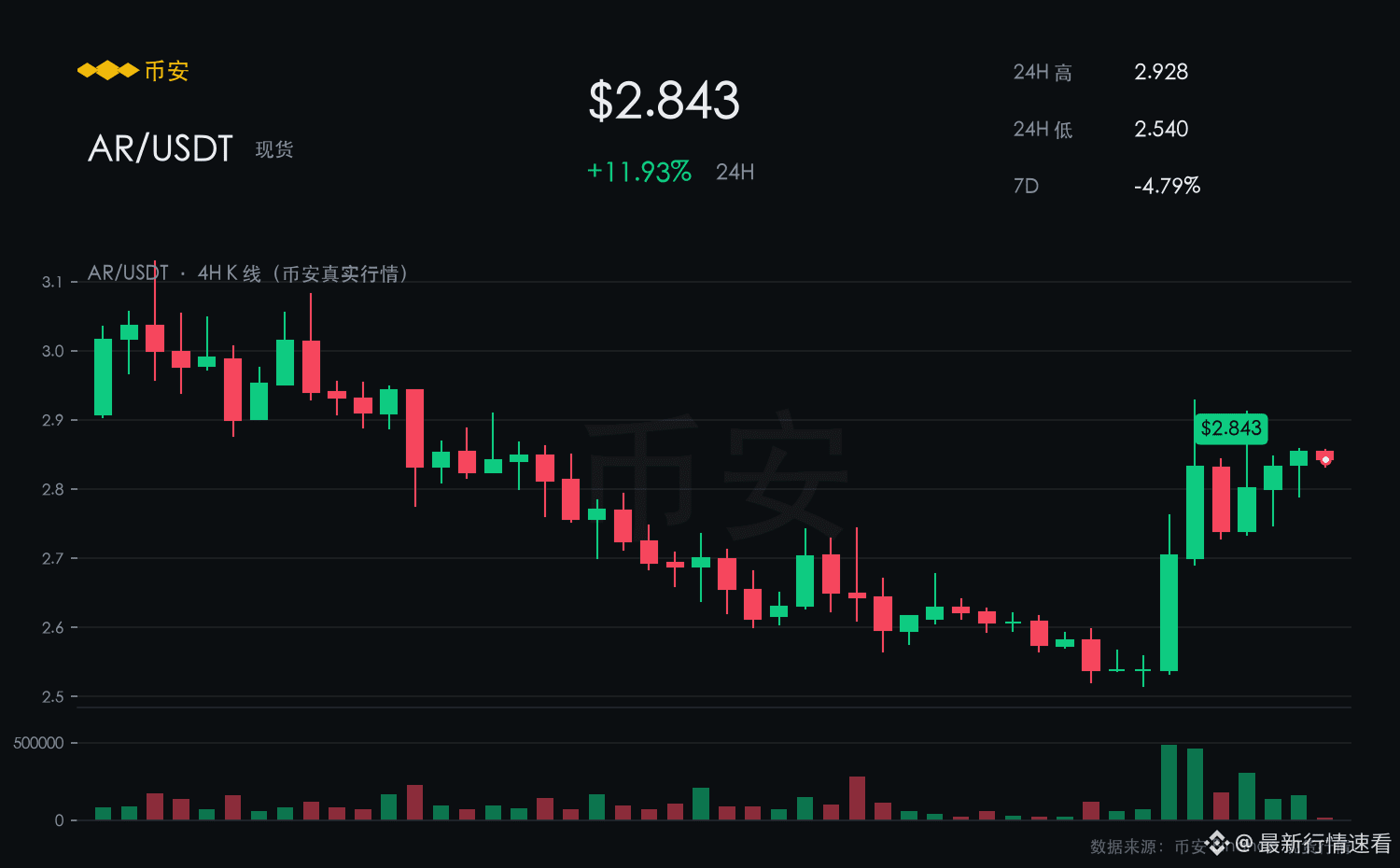Click the 7D change value -4.79%

pyautogui.click(x=1167, y=186)
